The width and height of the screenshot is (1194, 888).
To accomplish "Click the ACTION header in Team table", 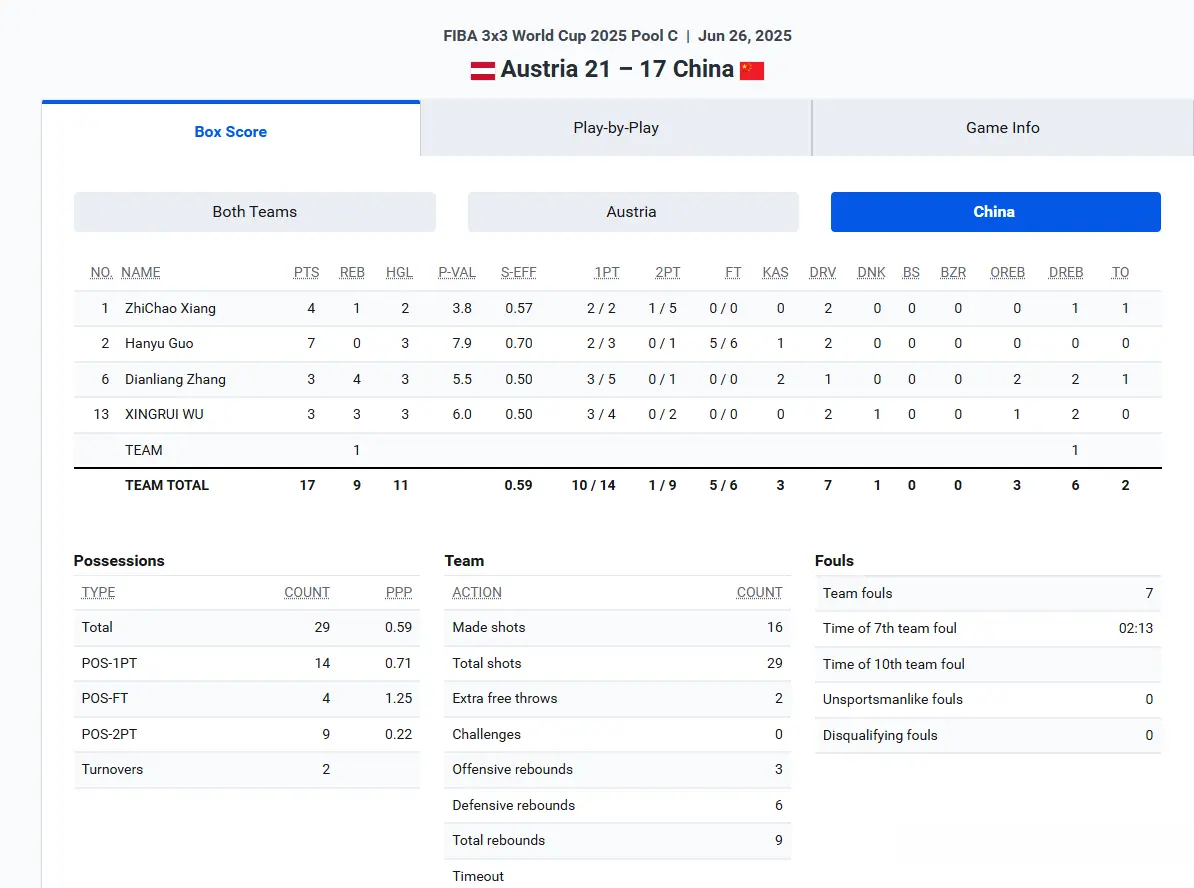I will [477, 593].
